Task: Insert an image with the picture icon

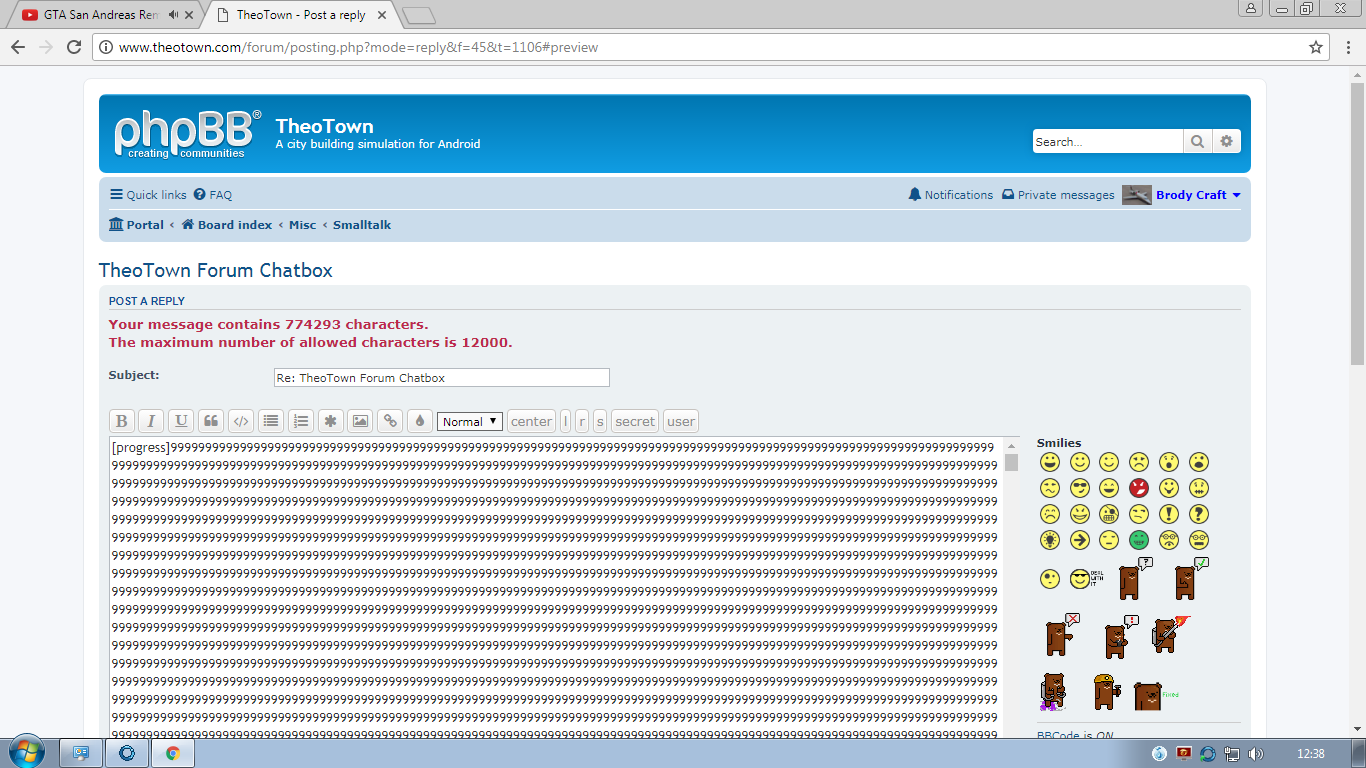Action: point(360,421)
